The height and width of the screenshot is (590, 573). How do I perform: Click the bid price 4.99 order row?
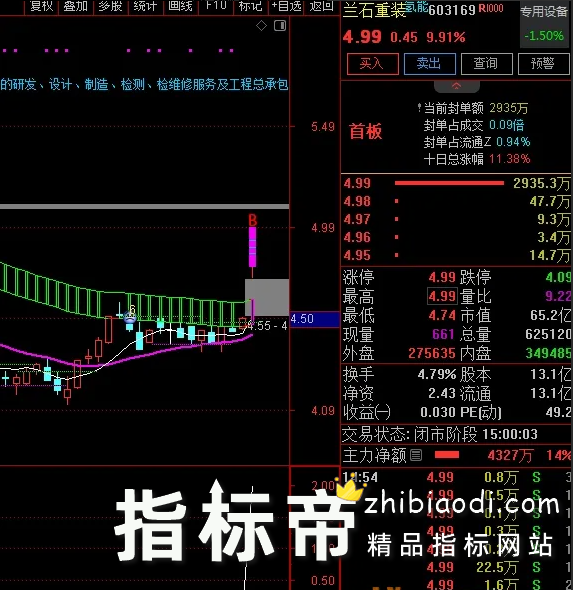(456, 183)
